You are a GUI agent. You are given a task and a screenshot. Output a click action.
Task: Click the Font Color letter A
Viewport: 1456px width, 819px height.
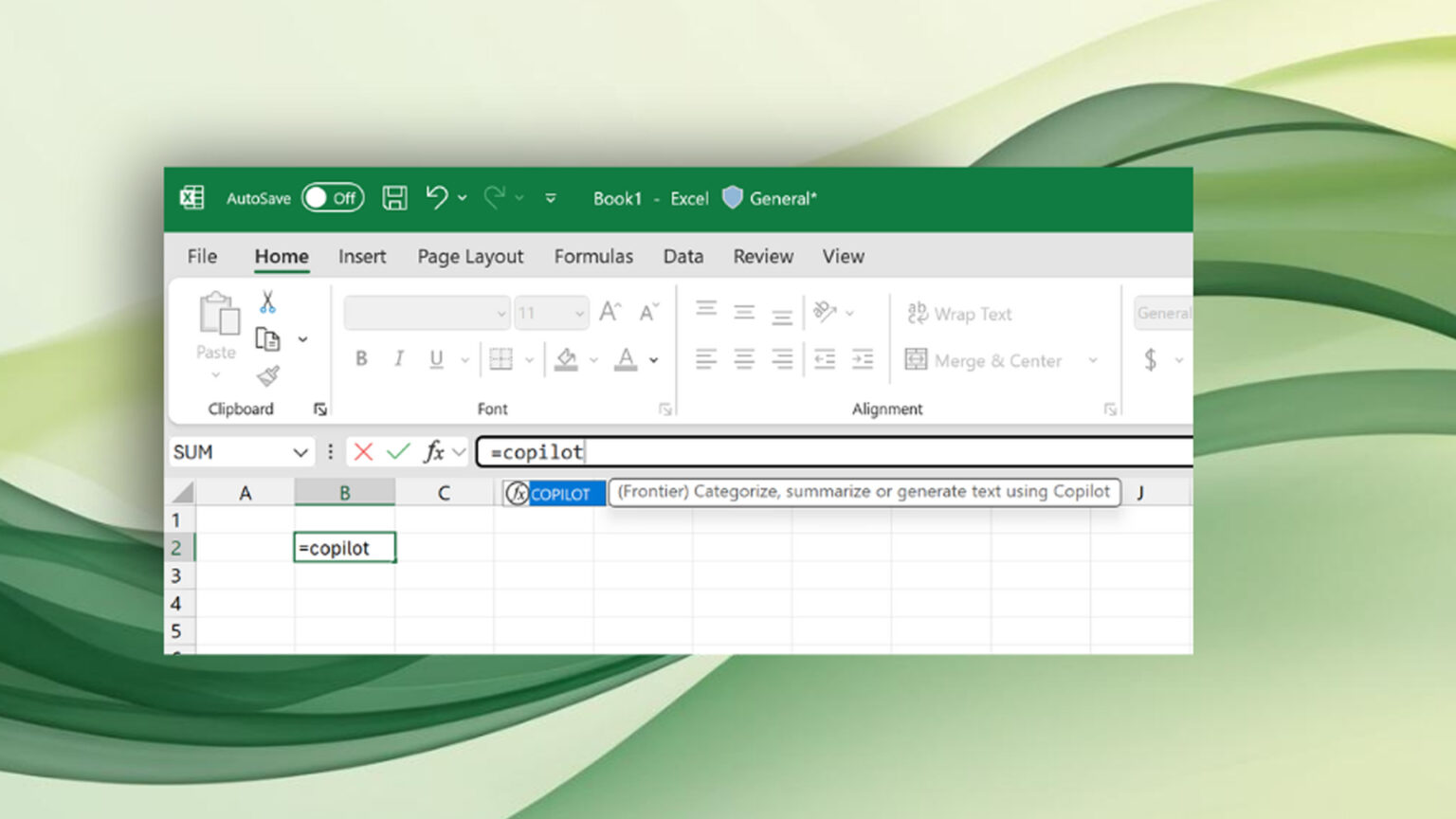point(626,359)
